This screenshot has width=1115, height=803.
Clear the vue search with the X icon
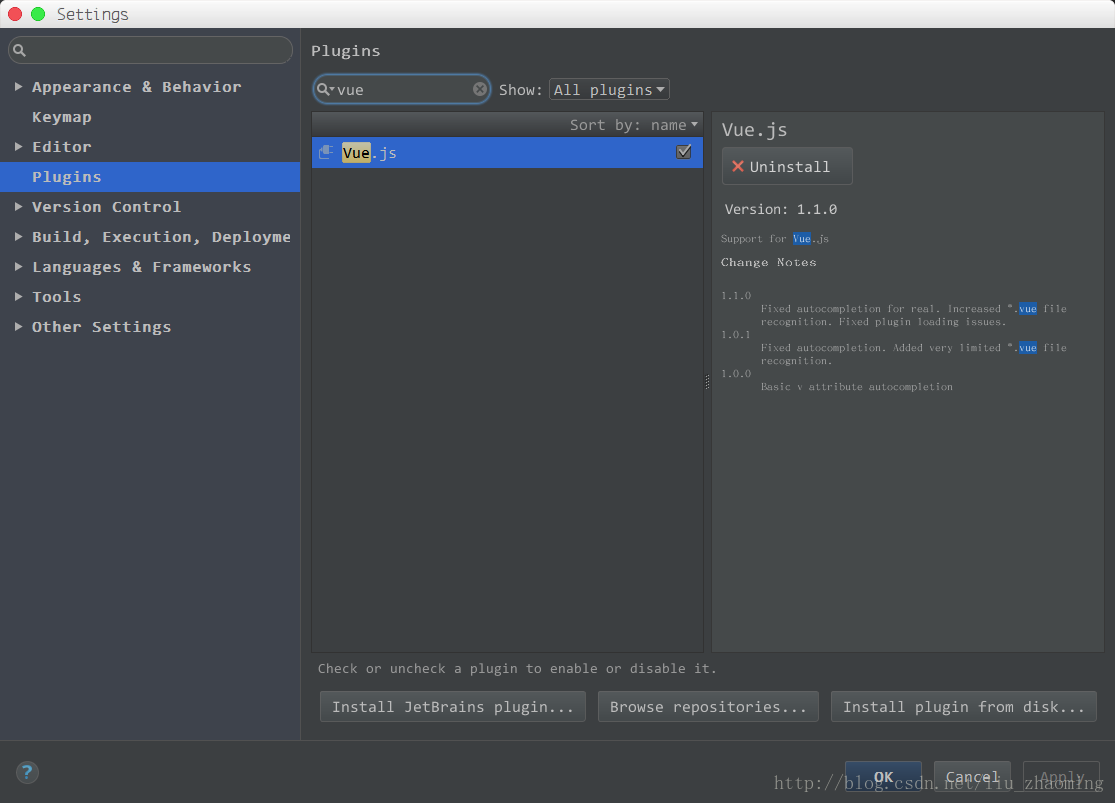(480, 89)
